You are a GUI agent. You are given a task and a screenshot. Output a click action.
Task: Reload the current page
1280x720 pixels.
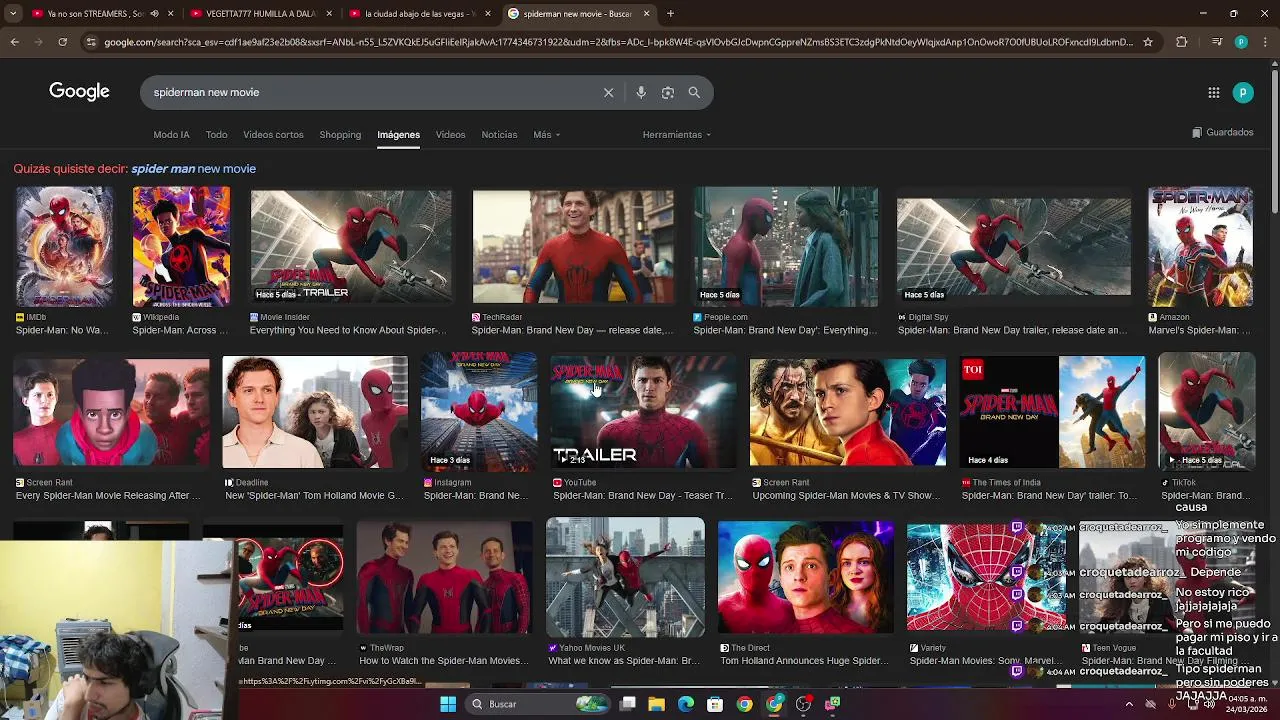[x=62, y=42]
